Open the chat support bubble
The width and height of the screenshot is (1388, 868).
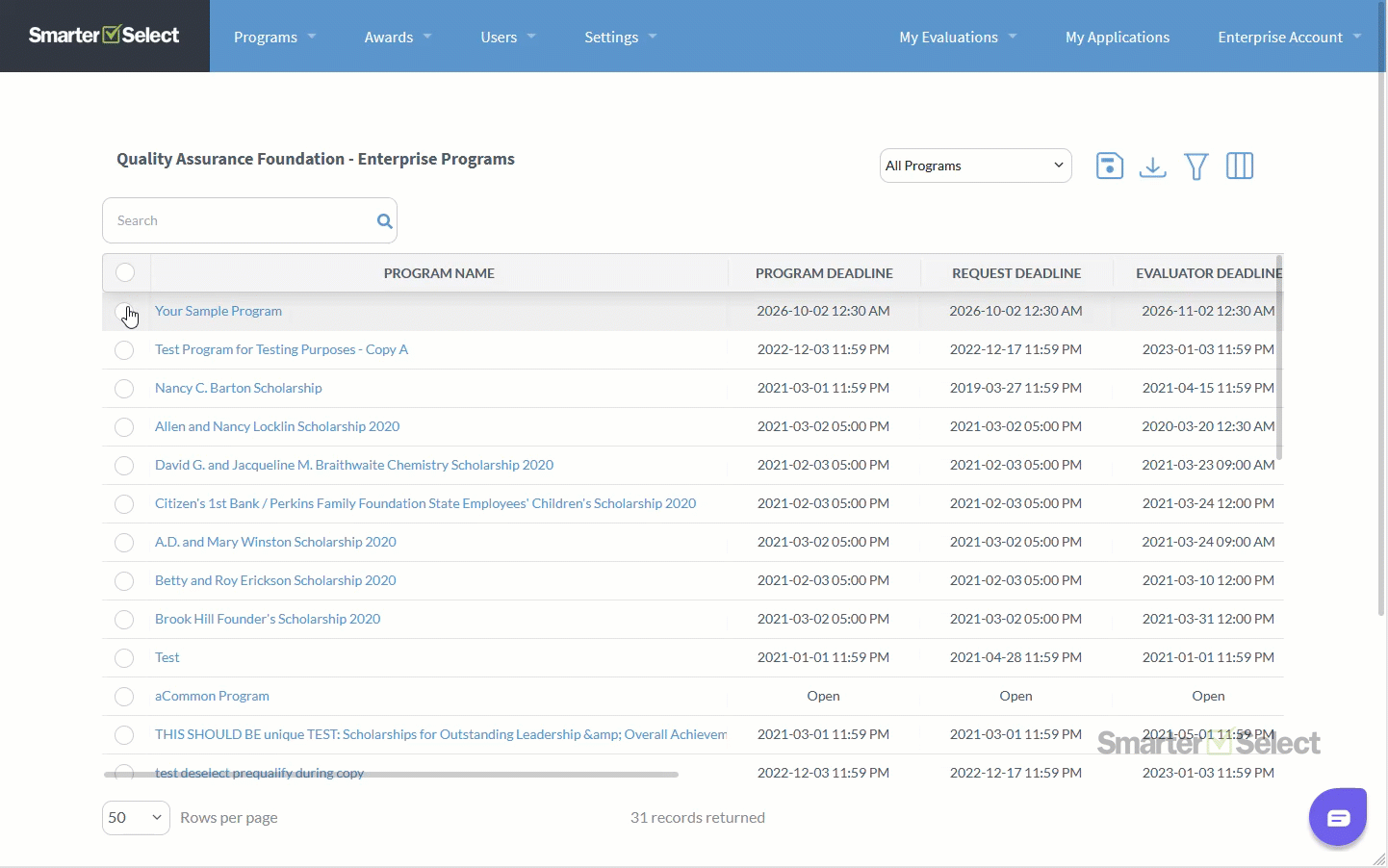(1338, 817)
